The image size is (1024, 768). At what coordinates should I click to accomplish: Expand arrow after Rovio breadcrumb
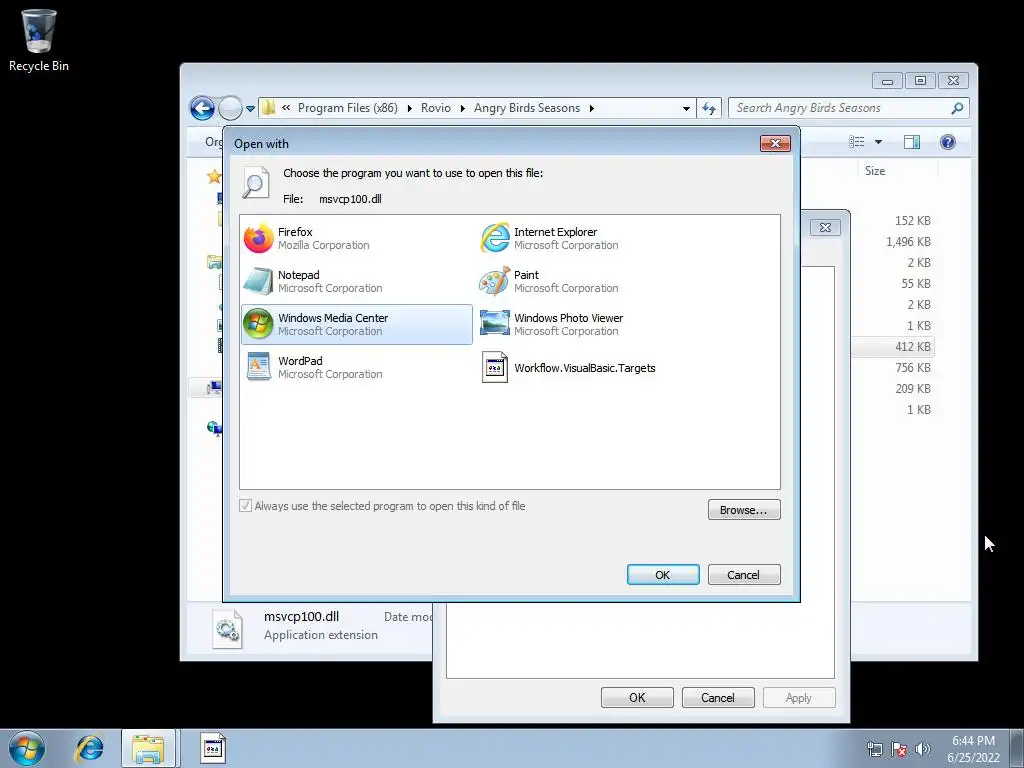(462, 108)
